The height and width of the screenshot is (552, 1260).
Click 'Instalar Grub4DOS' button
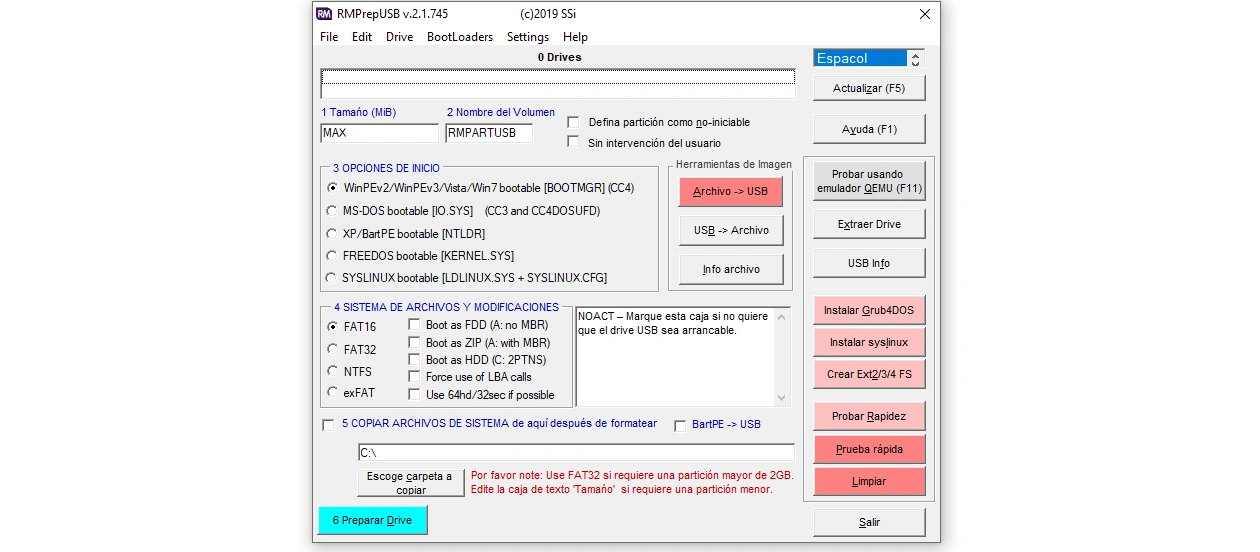coord(868,310)
